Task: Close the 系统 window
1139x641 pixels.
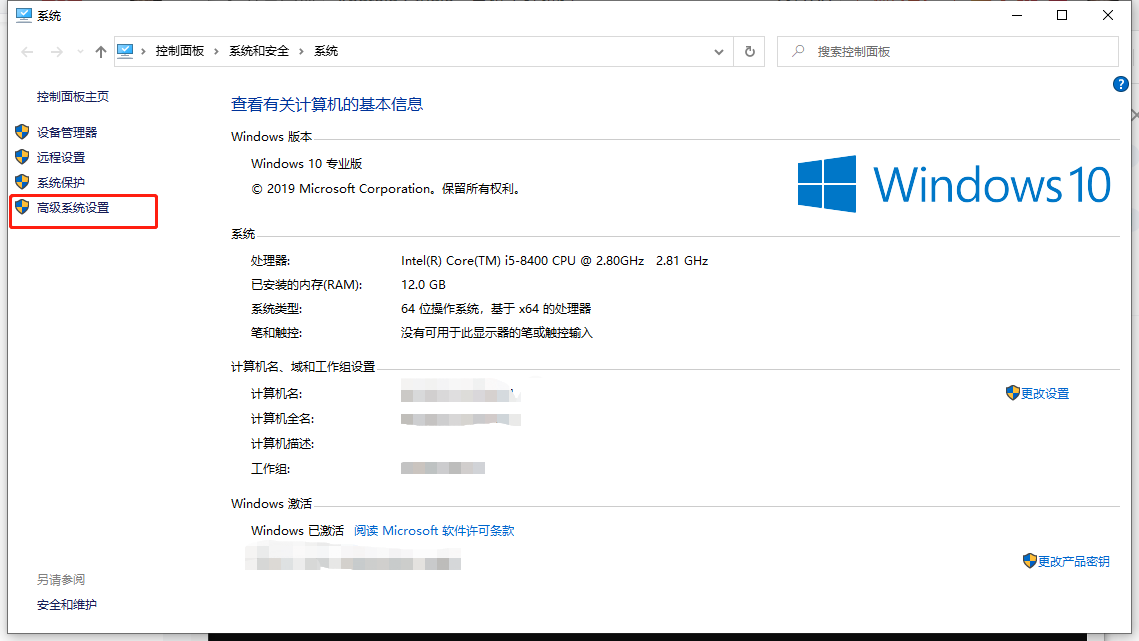Action: (1108, 15)
